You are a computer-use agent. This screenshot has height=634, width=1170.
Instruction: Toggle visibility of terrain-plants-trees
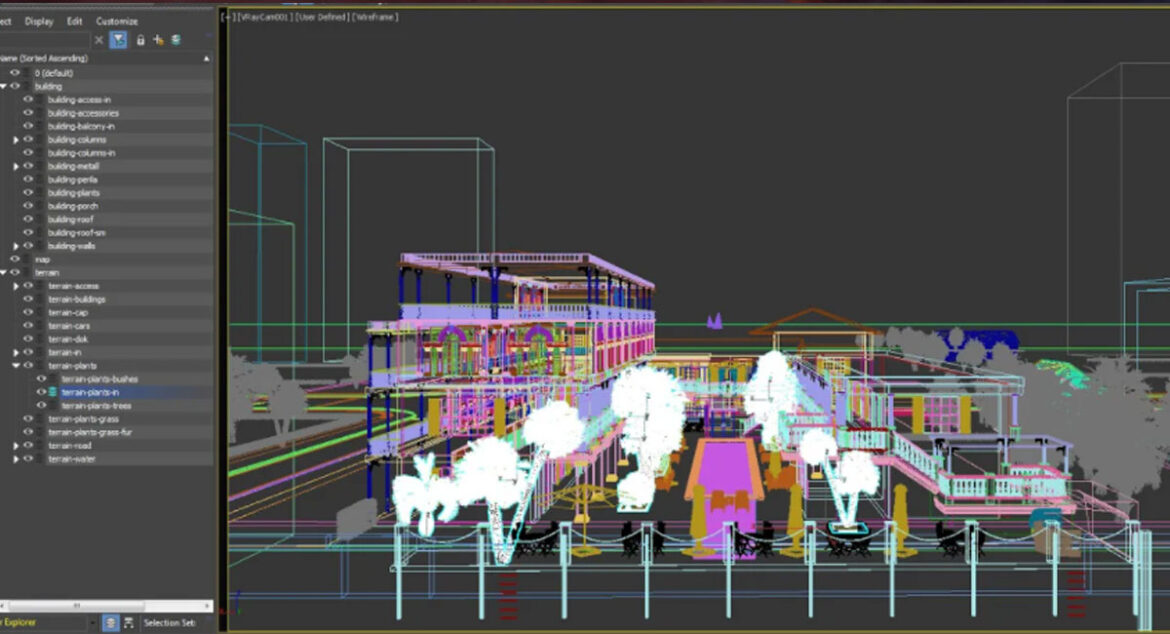(x=42, y=405)
